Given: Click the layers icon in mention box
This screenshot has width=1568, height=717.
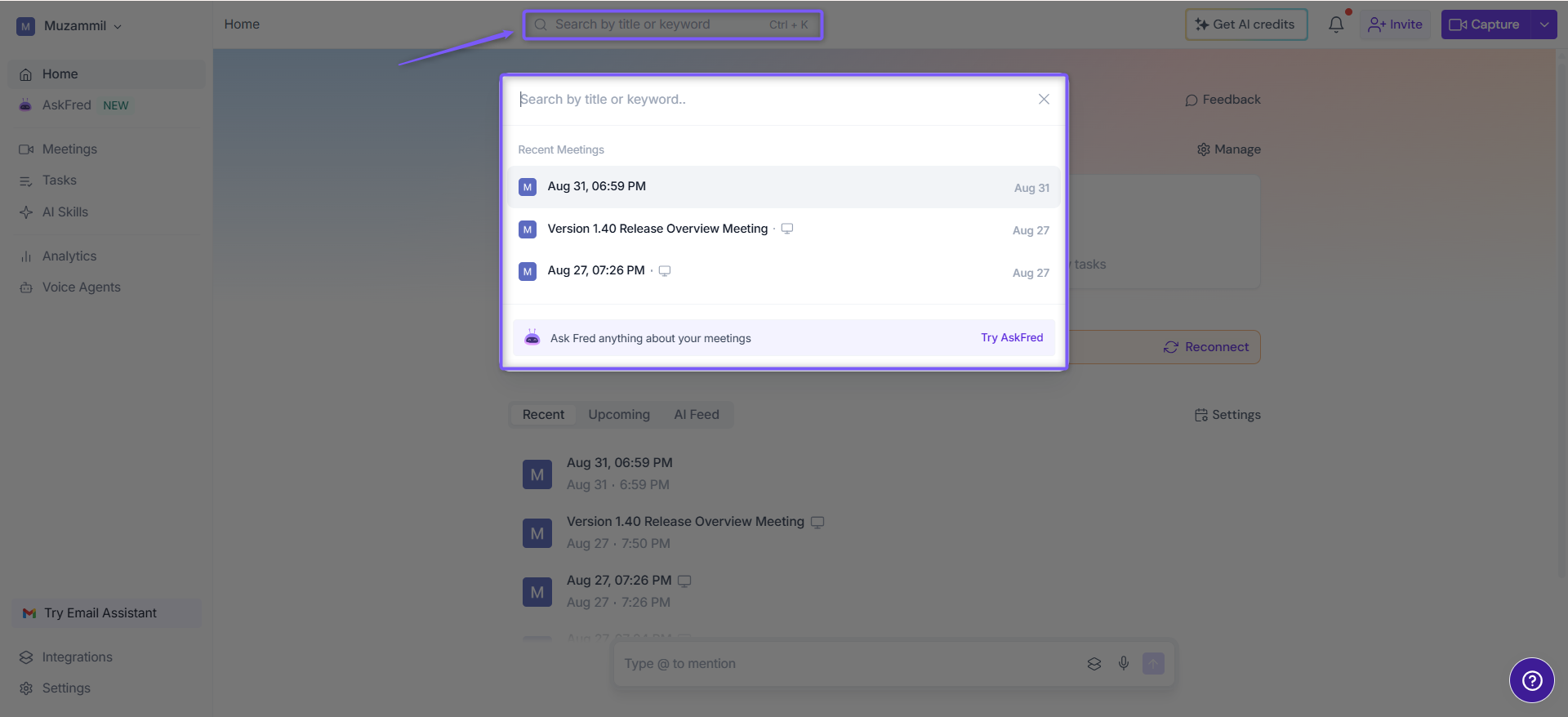Looking at the screenshot, I should [1094, 664].
